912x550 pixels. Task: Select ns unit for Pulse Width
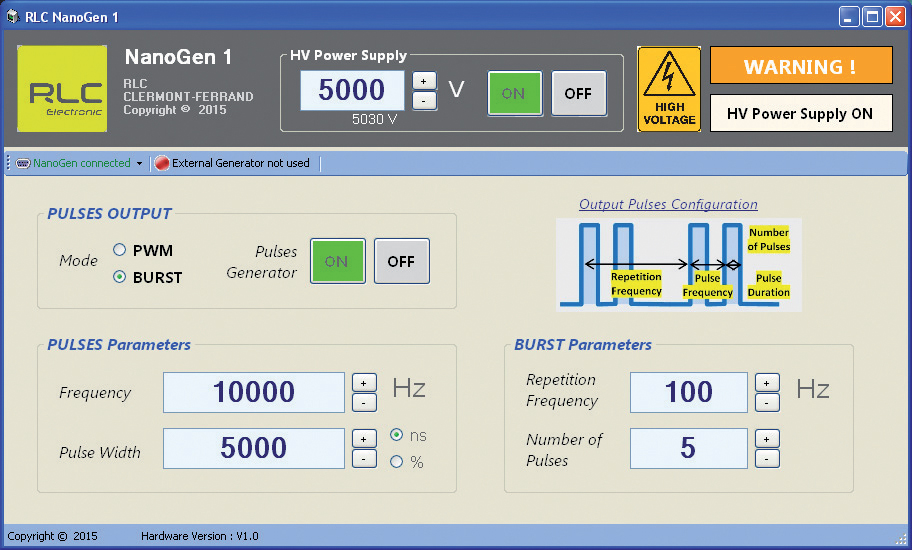[397, 434]
